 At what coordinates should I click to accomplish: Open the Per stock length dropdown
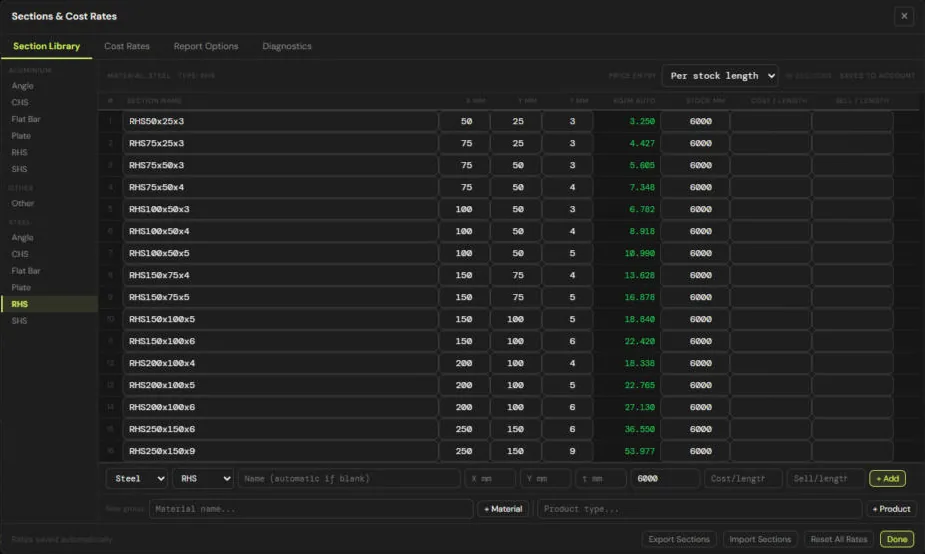[x=720, y=76]
